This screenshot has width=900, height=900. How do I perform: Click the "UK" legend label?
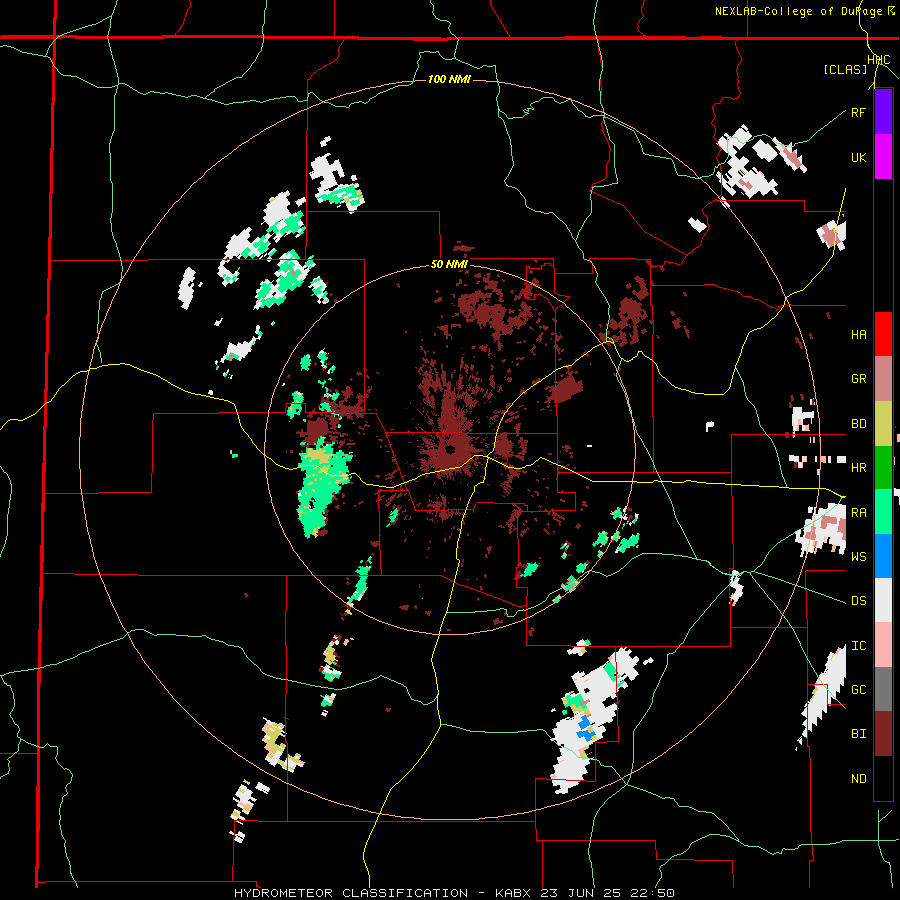coord(858,157)
